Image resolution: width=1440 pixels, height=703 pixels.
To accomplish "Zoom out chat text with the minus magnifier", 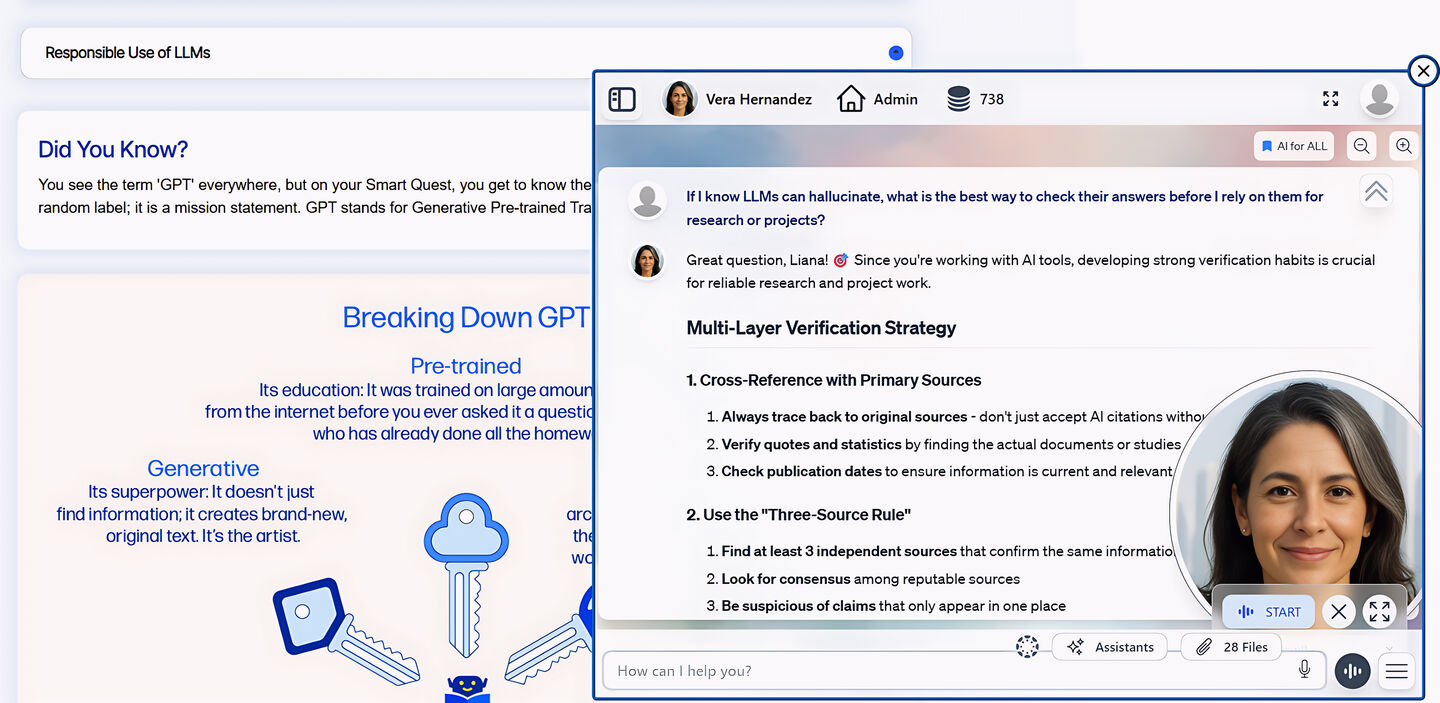I will click(1361, 146).
